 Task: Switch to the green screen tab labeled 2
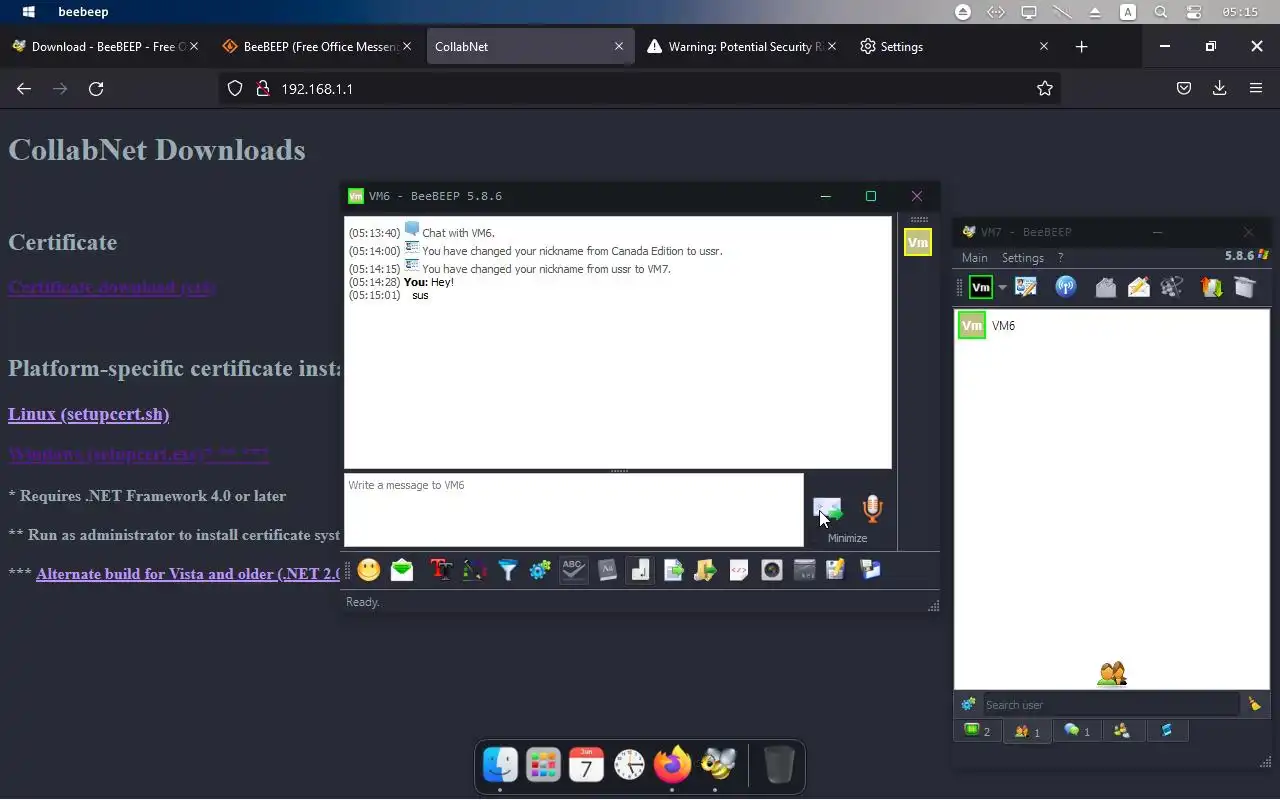pos(977,731)
